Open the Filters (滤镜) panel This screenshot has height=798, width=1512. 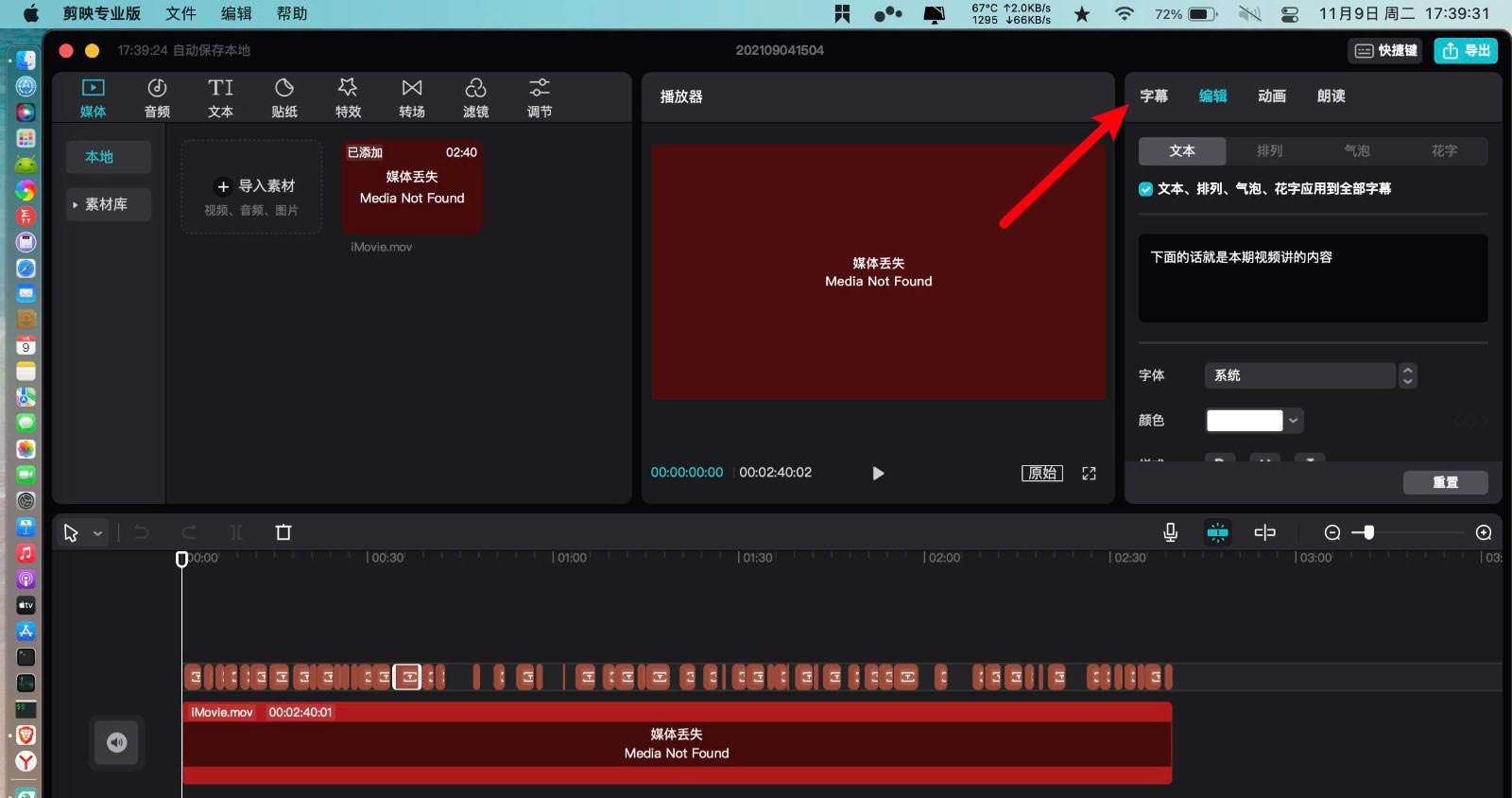(x=475, y=97)
